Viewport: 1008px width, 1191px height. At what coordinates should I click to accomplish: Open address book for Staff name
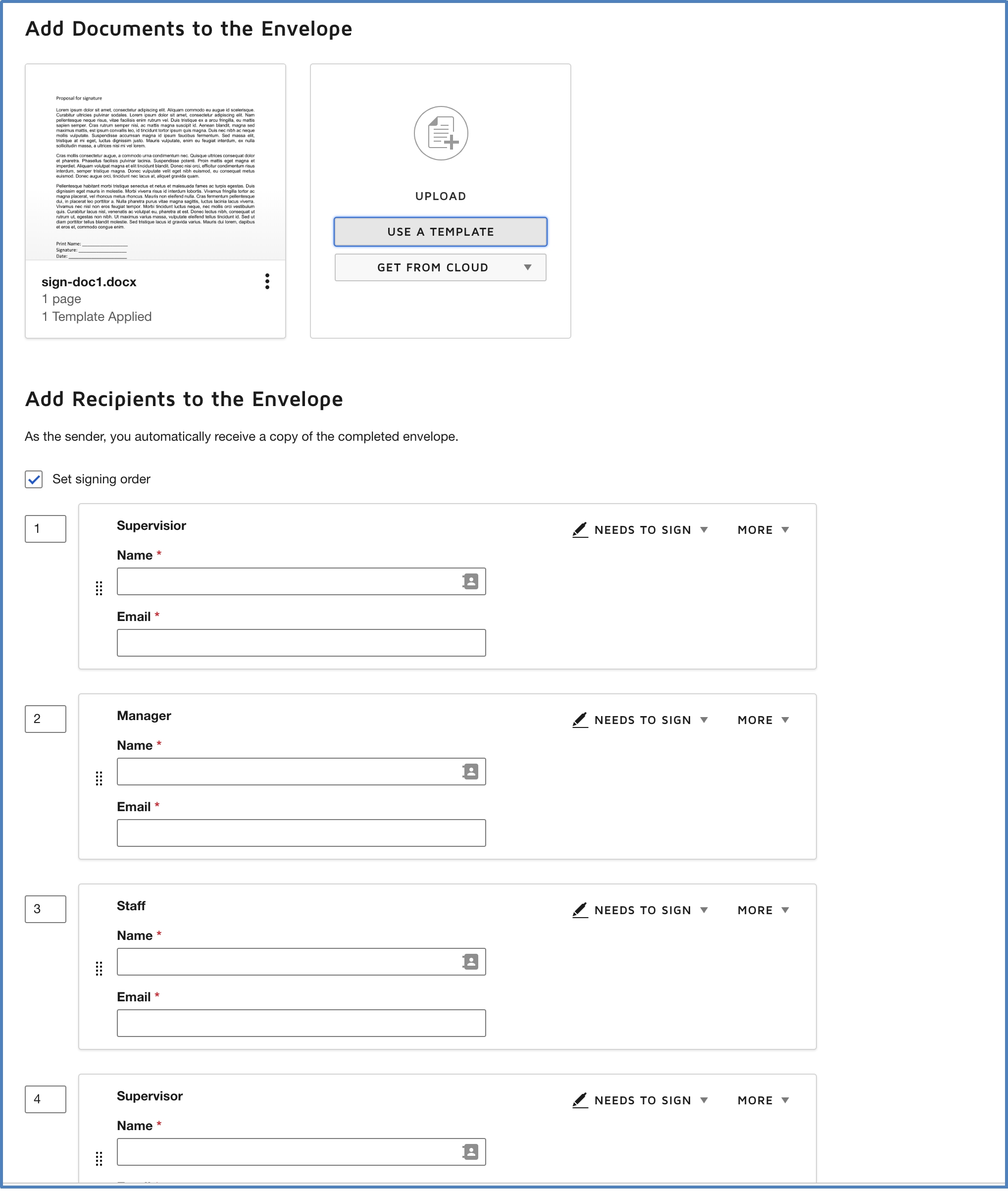pos(470,962)
